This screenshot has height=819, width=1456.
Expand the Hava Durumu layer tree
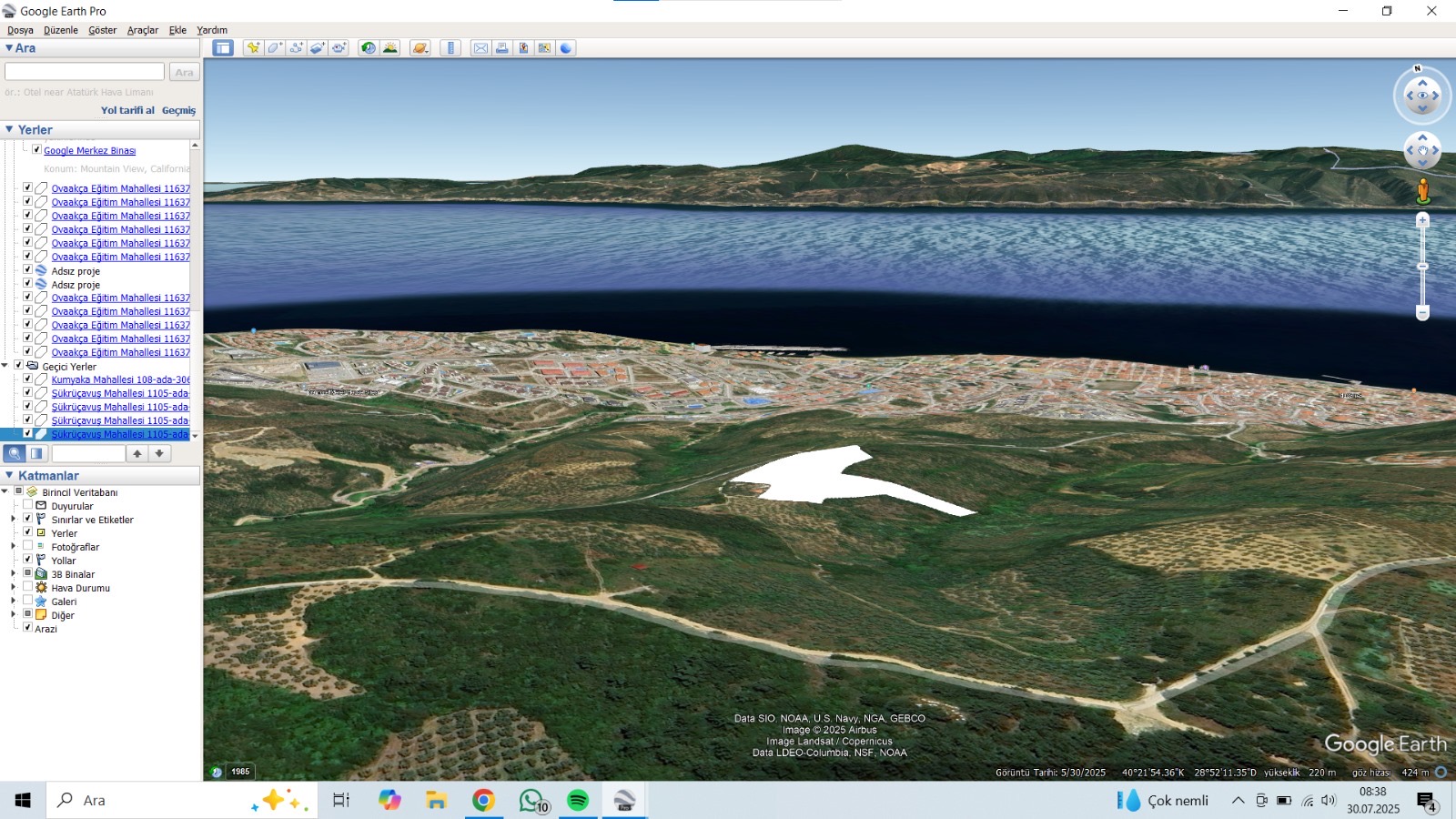point(13,588)
